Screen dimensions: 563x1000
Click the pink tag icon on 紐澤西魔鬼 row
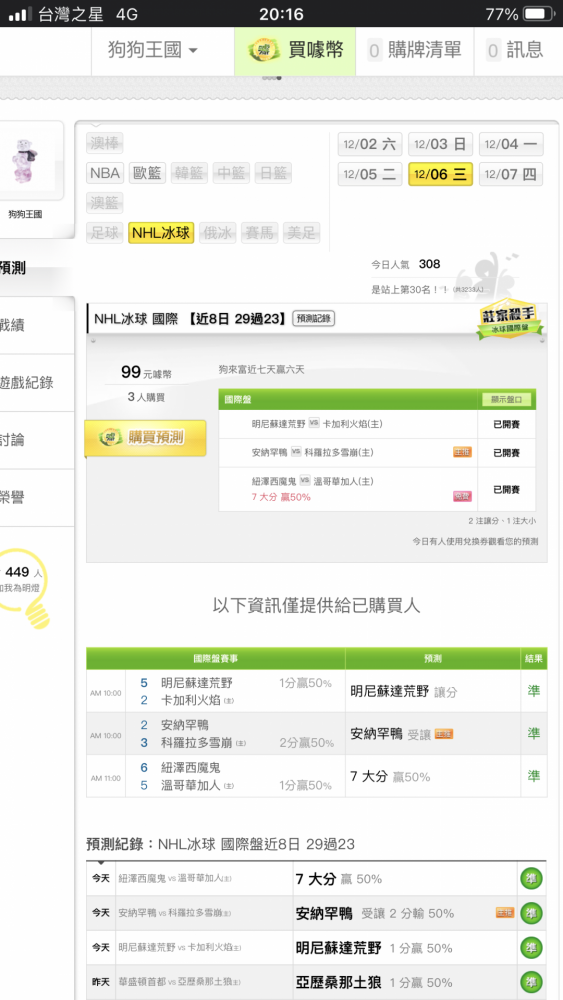(x=462, y=497)
